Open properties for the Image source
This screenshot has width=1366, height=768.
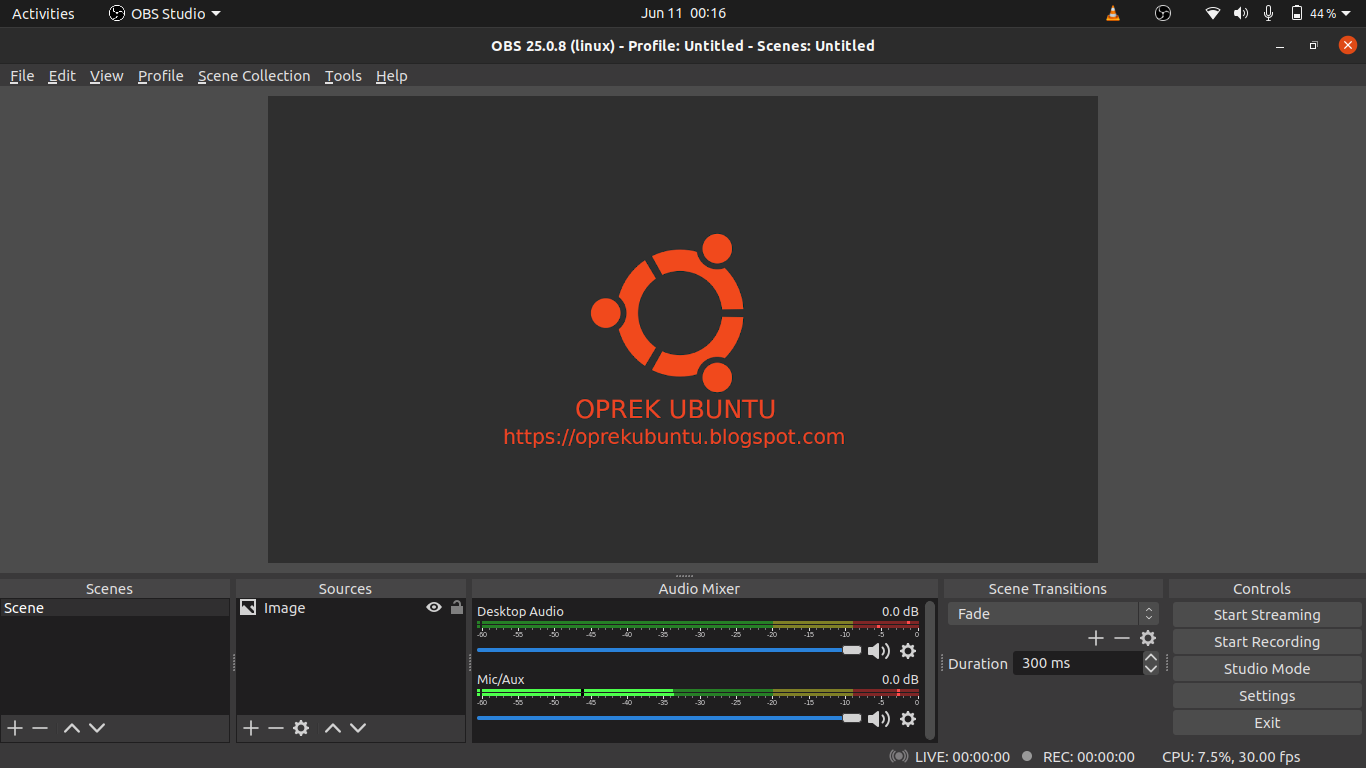(301, 728)
